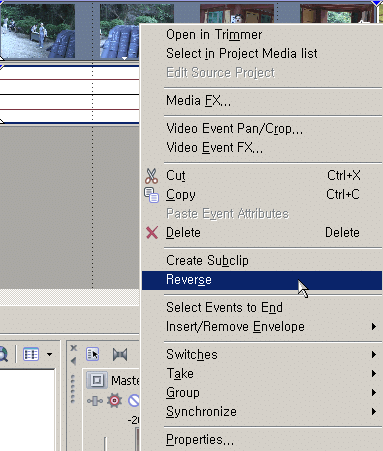Expand the Synchronize submenu
Screen dimensions: 383x451
coord(262,412)
